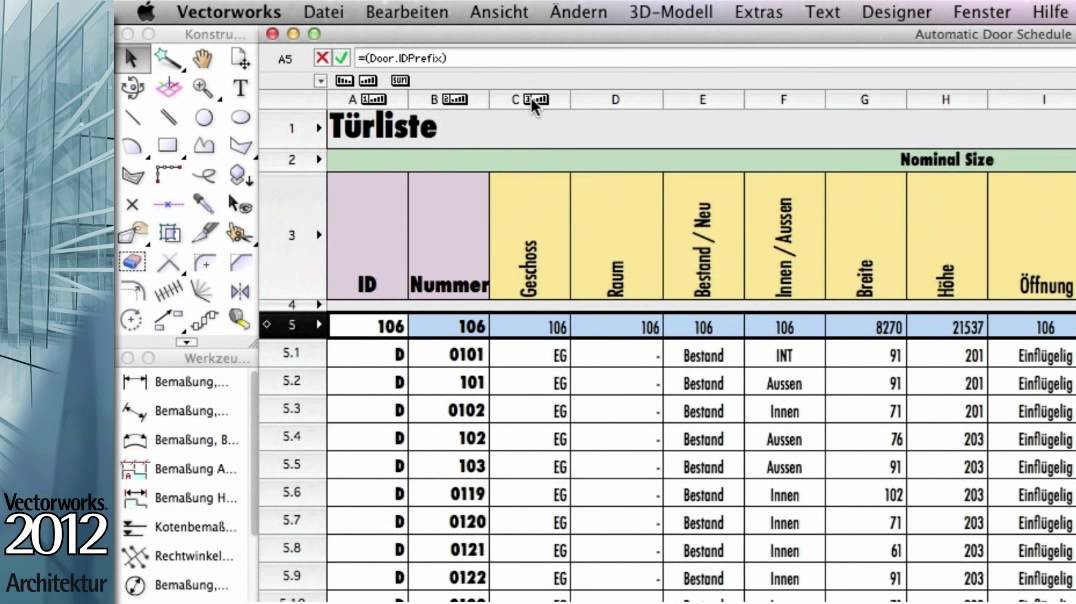This screenshot has height=604, width=1076.
Task: Select the Offset tool
Action: pyautogui.click(x=132, y=292)
